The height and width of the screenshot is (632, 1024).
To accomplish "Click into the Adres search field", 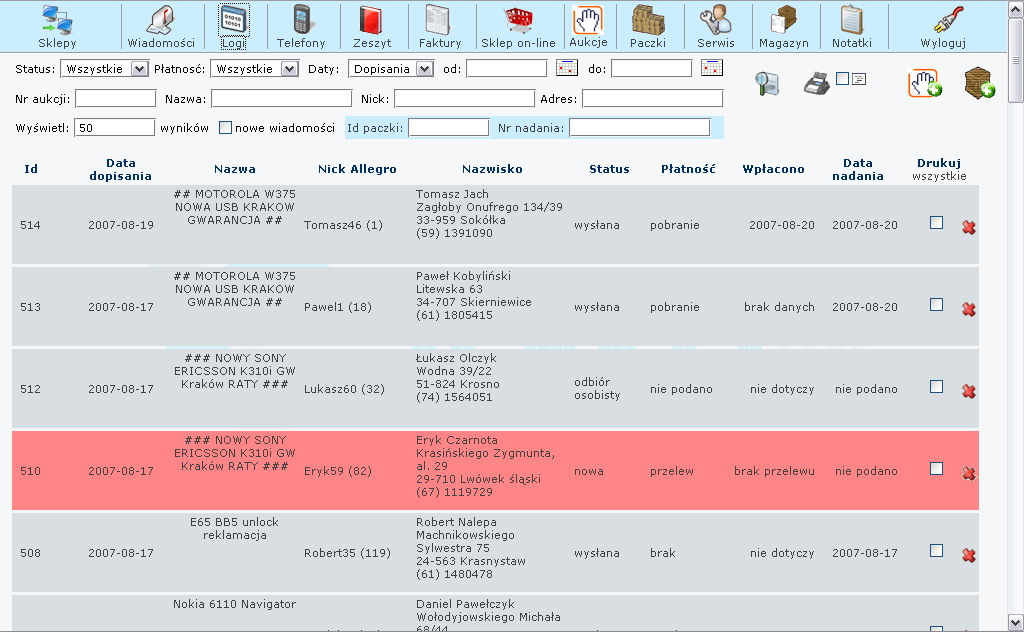I will click(x=652, y=99).
